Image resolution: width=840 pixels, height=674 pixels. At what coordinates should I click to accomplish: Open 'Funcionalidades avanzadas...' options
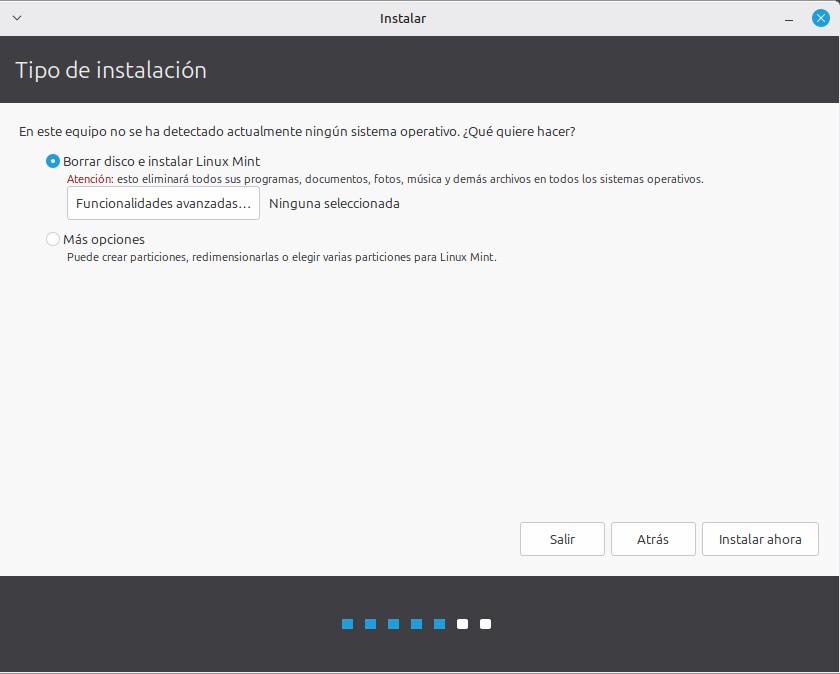[163, 203]
